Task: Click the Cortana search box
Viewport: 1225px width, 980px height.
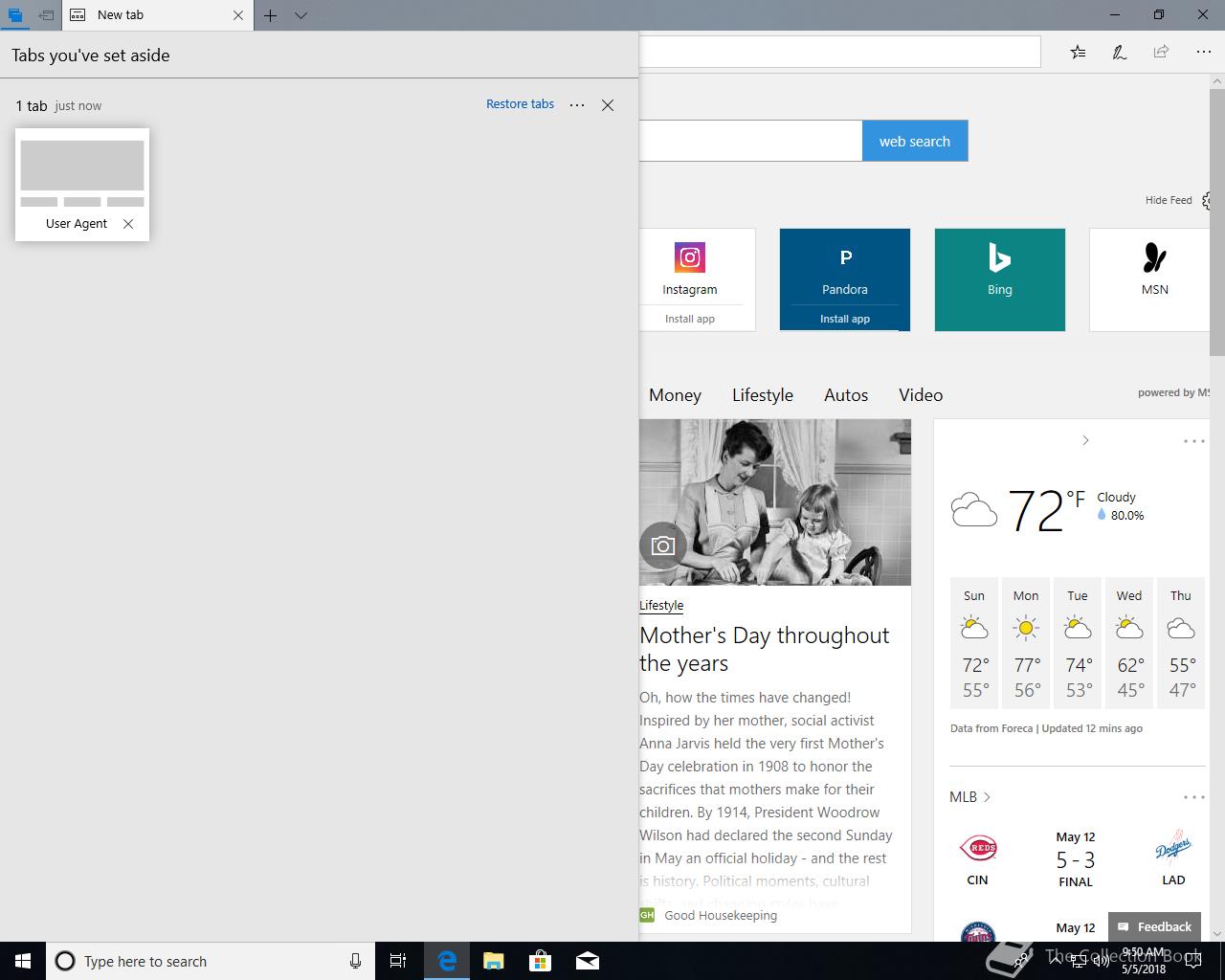Action: [211, 961]
